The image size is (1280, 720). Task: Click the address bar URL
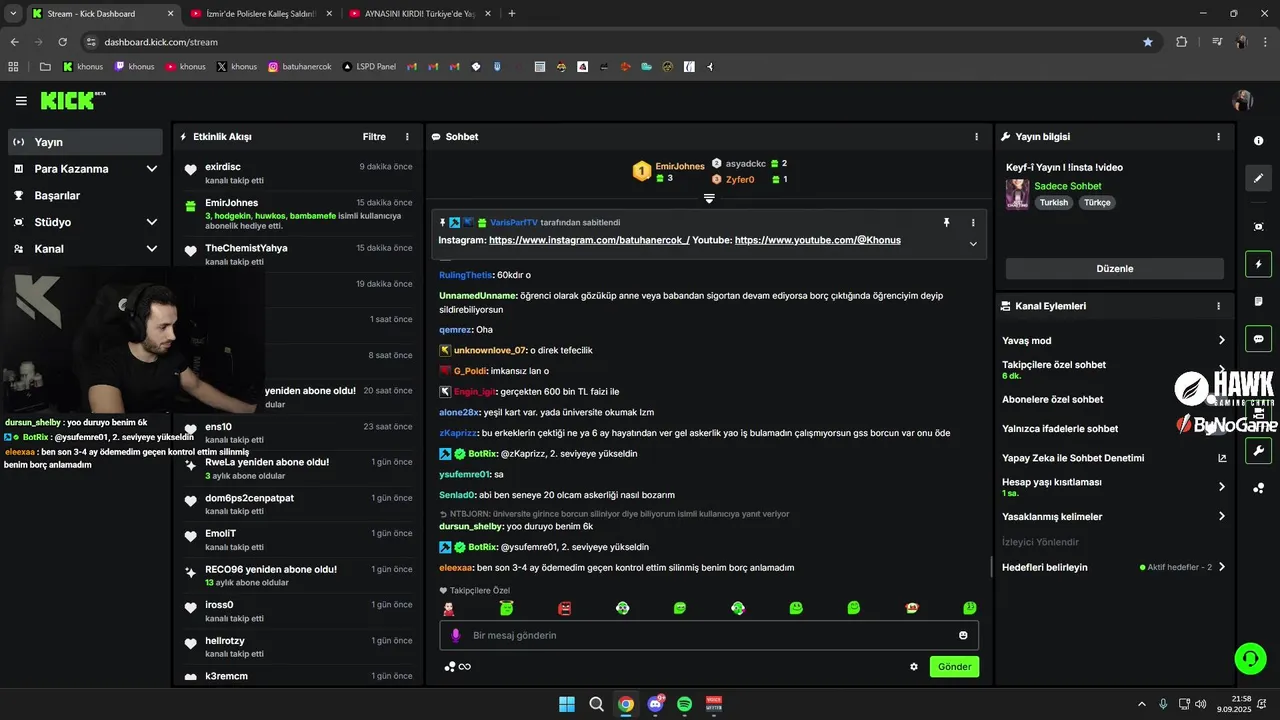tap(161, 42)
